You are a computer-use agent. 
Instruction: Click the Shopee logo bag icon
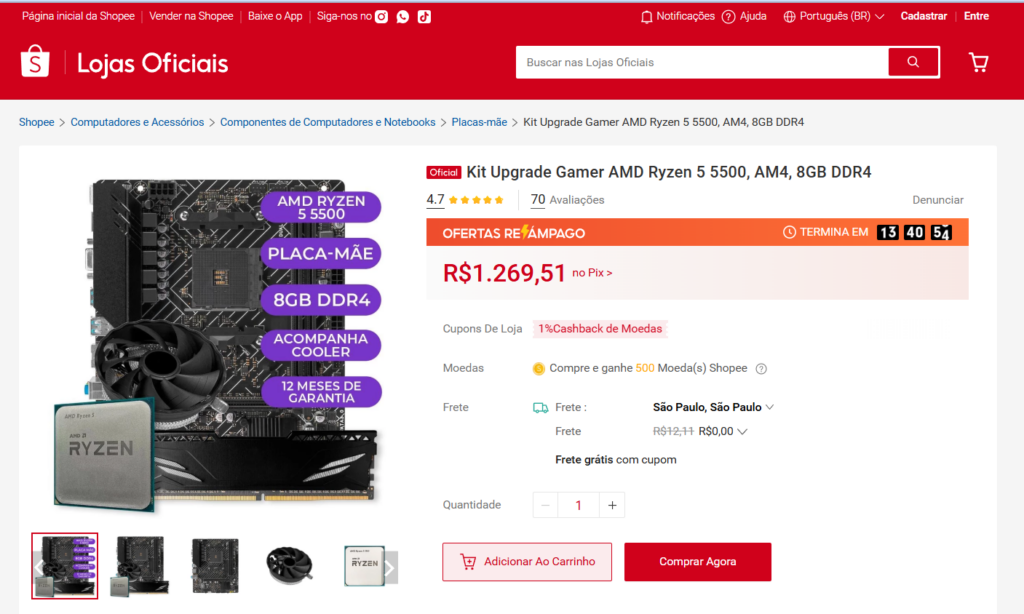point(35,62)
